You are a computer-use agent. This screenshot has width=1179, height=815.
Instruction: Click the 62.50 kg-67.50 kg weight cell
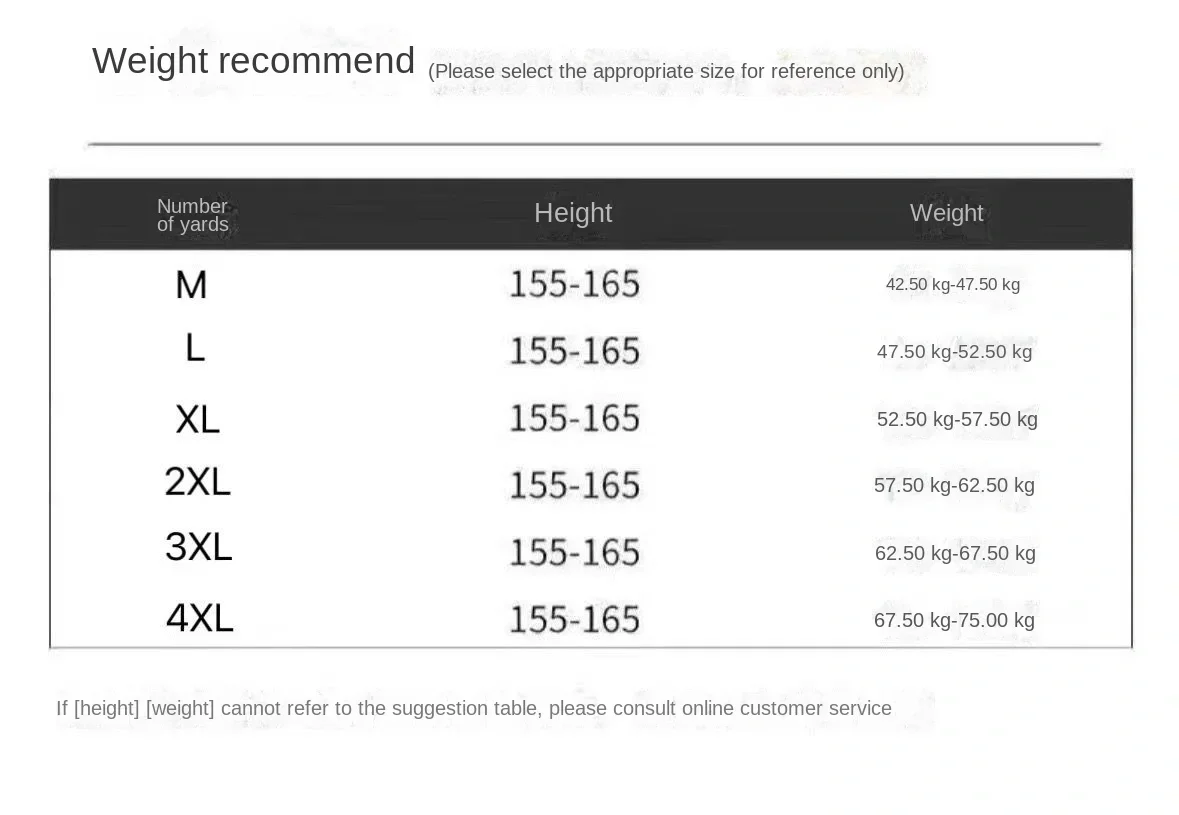(955, 553)
